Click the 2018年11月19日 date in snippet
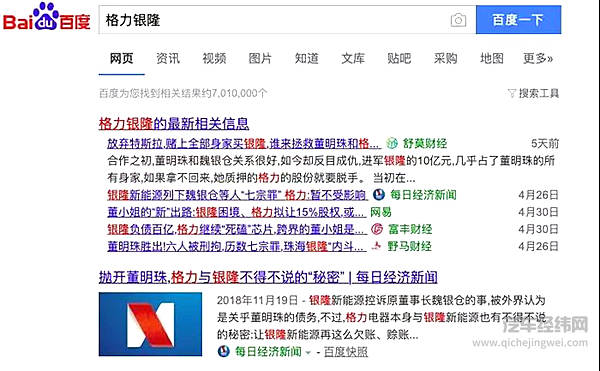This screenshot has height=371, width=600. point(257,300)
